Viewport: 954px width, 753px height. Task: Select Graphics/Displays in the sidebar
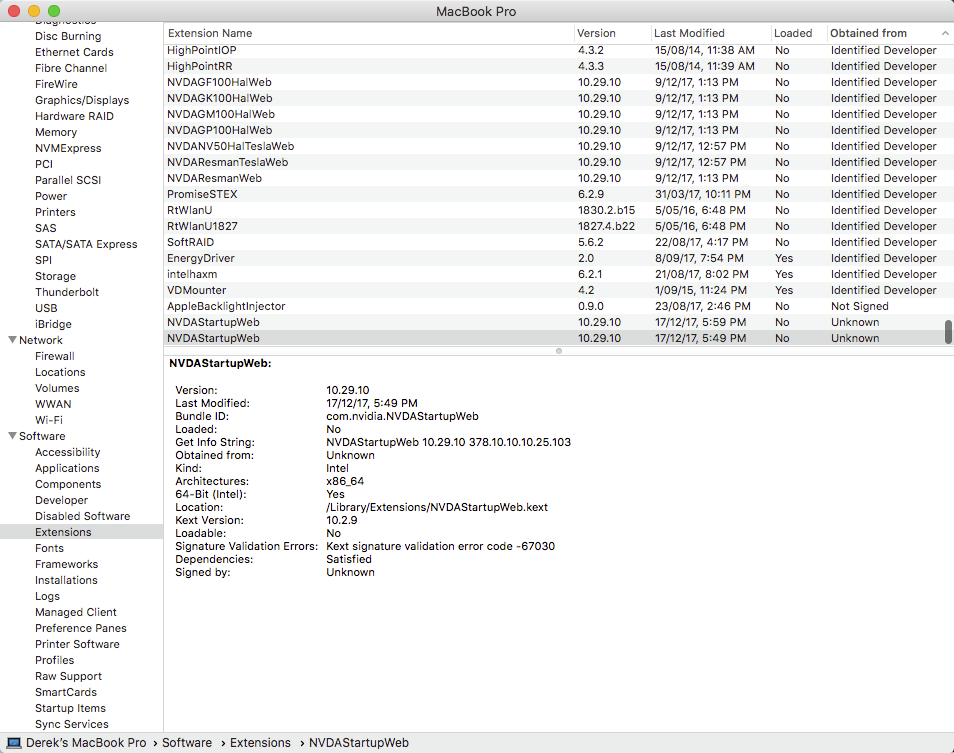pos(82,100)
